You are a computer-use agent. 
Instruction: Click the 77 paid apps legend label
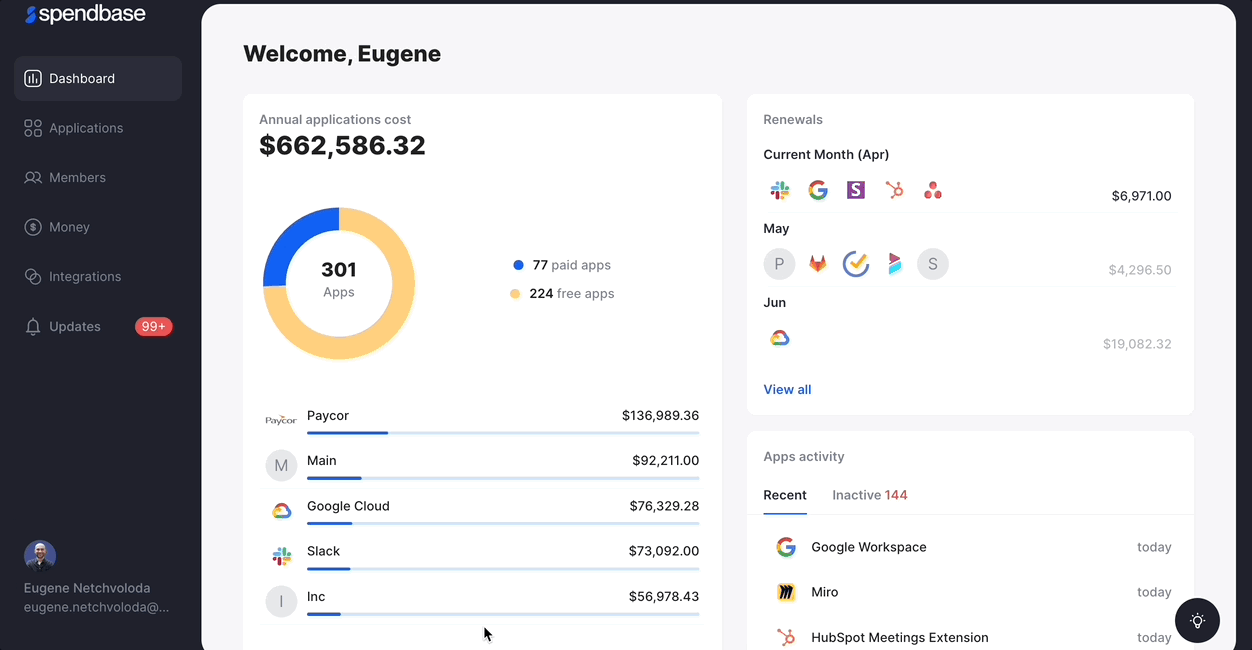pos(571,265)
